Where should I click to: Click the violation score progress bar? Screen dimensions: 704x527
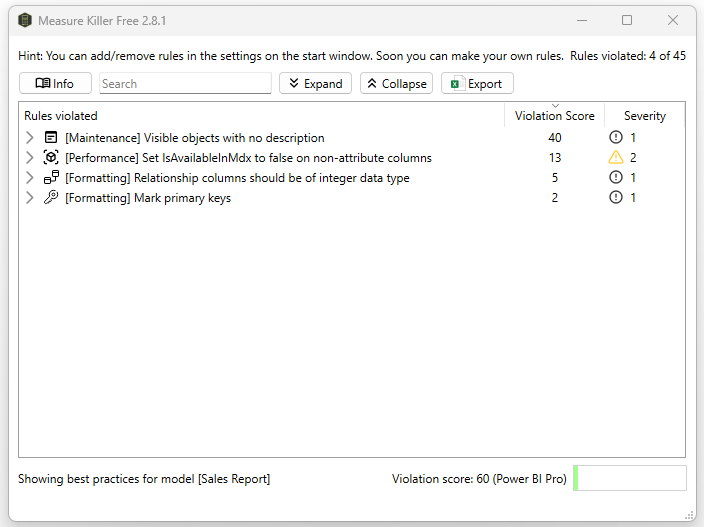(630, 479)
